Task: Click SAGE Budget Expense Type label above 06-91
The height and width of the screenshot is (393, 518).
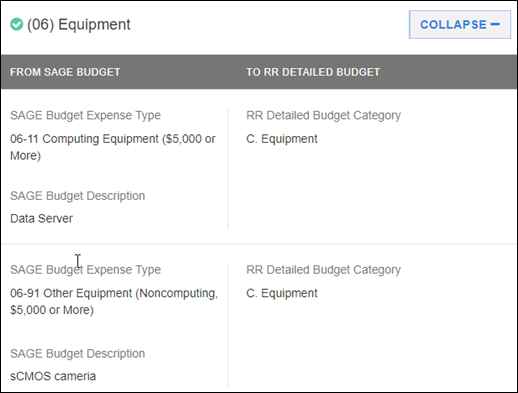Action: point(85,270)
